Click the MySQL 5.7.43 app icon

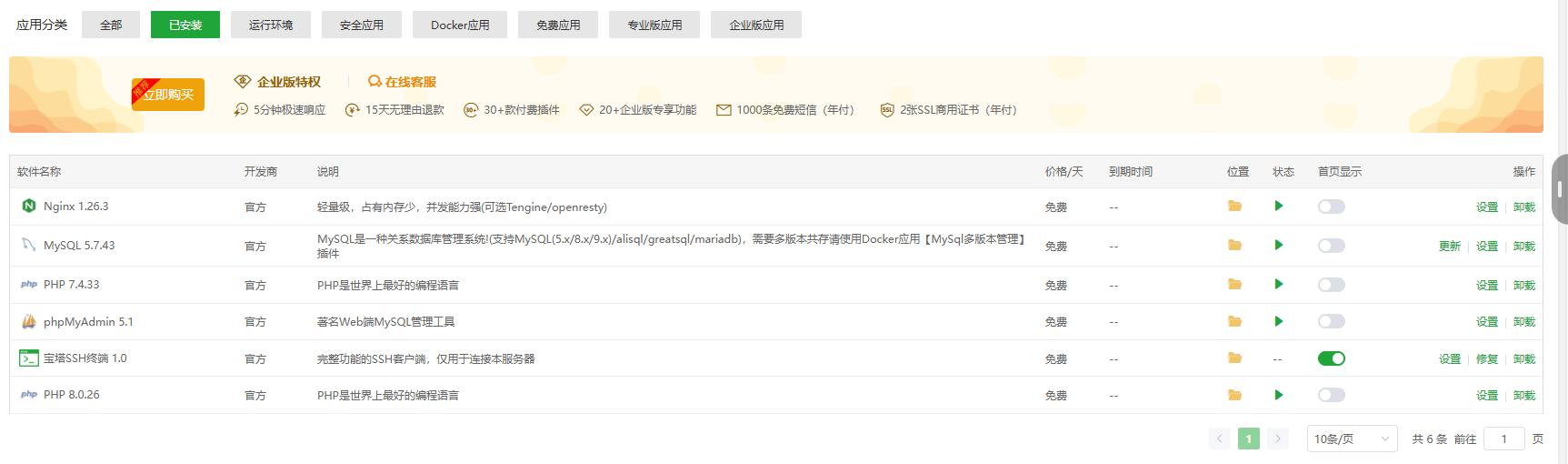tap(29, 245)
